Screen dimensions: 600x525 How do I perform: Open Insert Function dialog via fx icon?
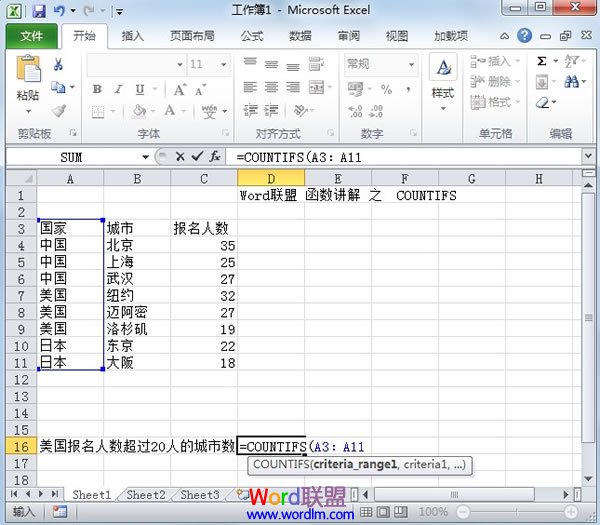[215, 157]
